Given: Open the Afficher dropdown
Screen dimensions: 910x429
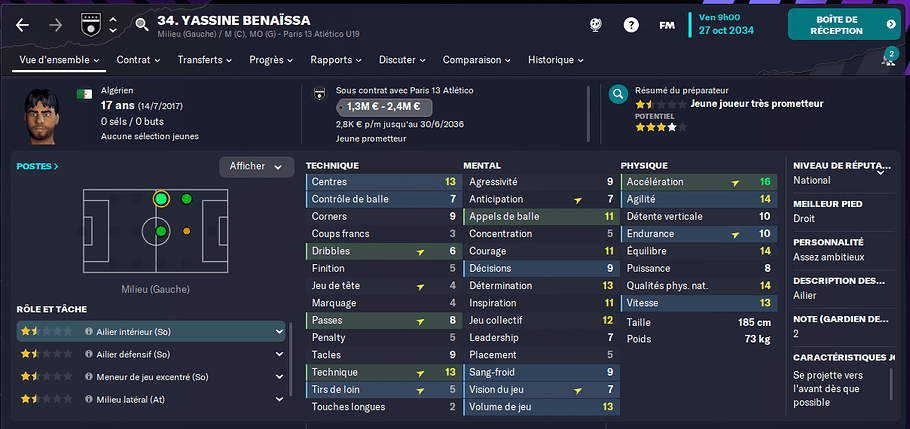Looking at the screenshot, I should [x=257, y=167].
